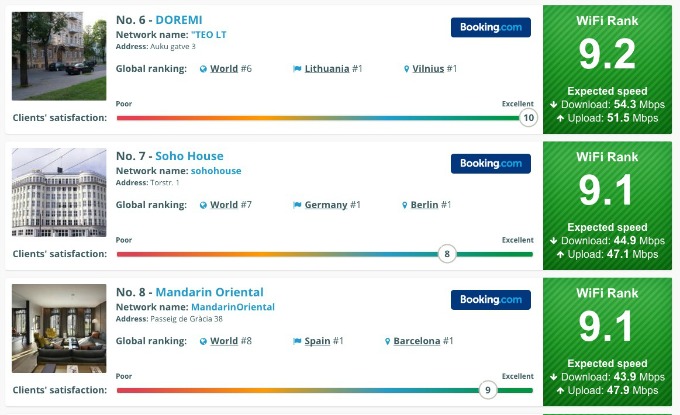
Task: Click download arrow icon beside 43.9 Mbps
Action: (x=553, y=377)
